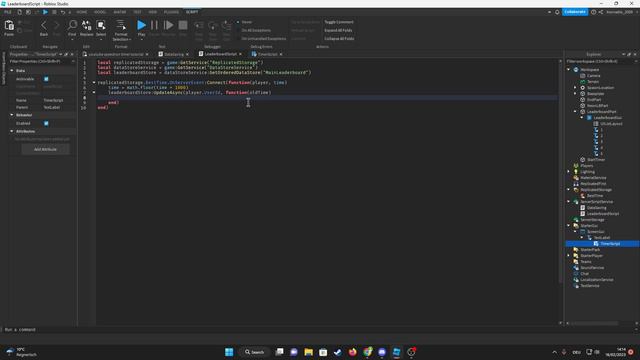Viewport: 640px width, 360px height.
Task: Open Windows Start menu
Action: (x=229, y=352)
